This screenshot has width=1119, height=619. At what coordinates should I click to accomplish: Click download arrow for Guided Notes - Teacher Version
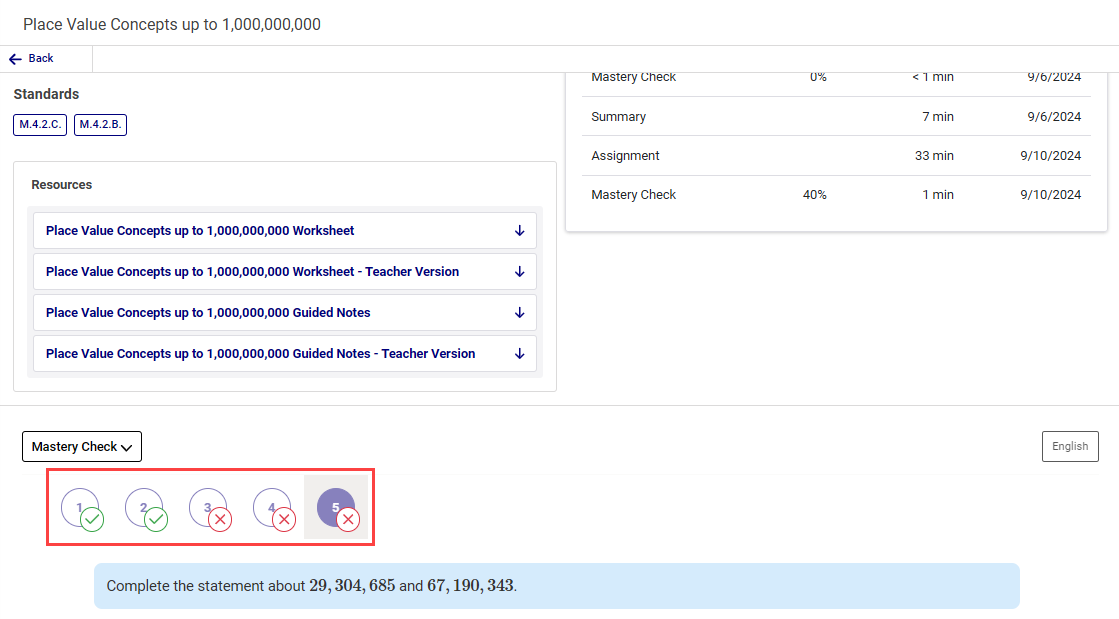(x=519, y=354)
